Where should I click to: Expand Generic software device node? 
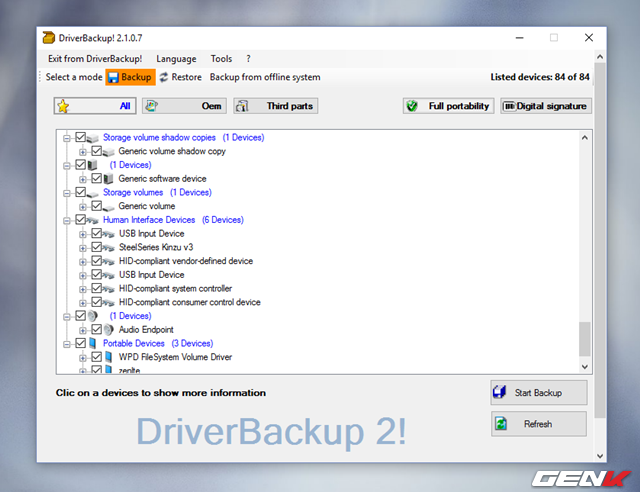[82, 179]
